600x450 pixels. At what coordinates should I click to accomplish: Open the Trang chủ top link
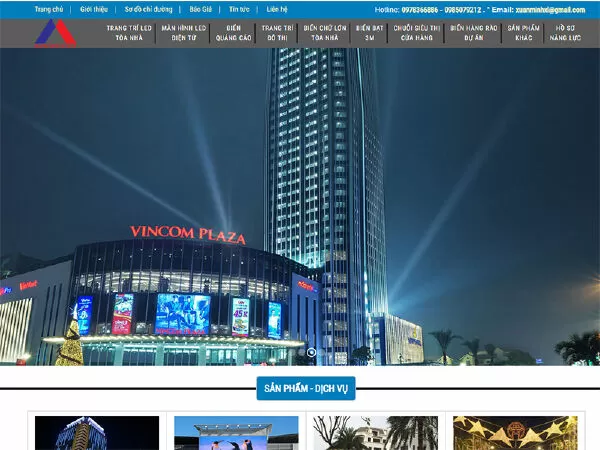point(49,9)
